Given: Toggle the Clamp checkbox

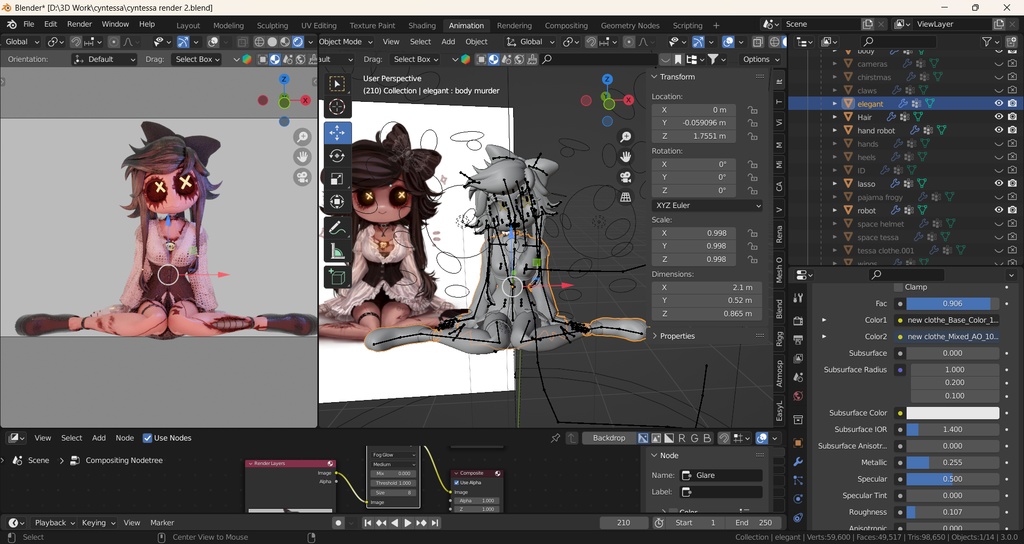Looking at the screenshot, I should (x=898, y=287).
